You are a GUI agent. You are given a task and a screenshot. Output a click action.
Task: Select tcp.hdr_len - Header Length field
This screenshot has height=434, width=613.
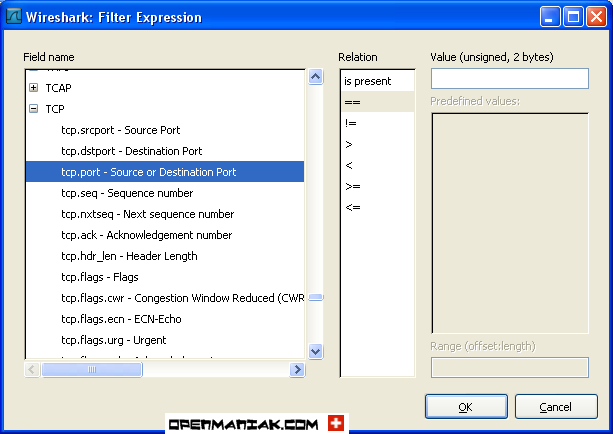point(129,256)
